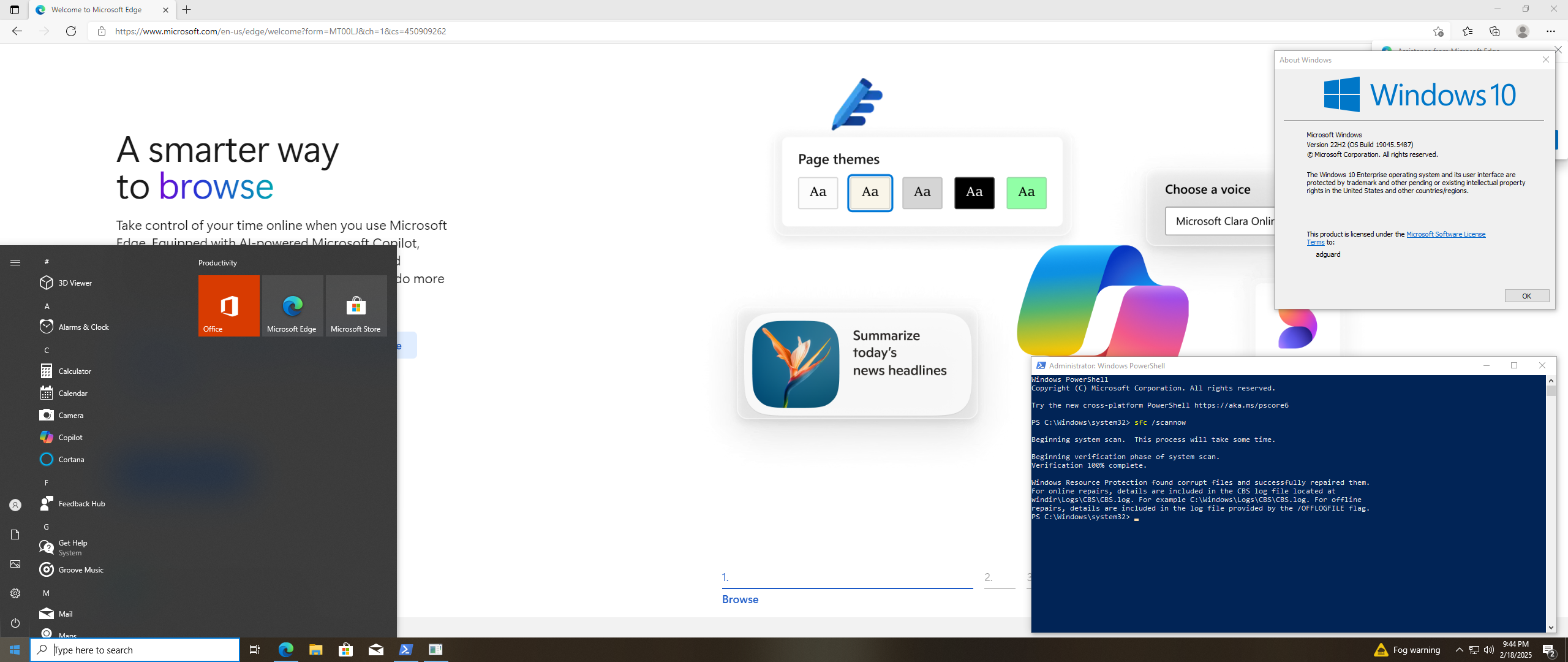The image size is (1568, 662).
Task: Click the taskbar search box
Action: coord(135,650)
